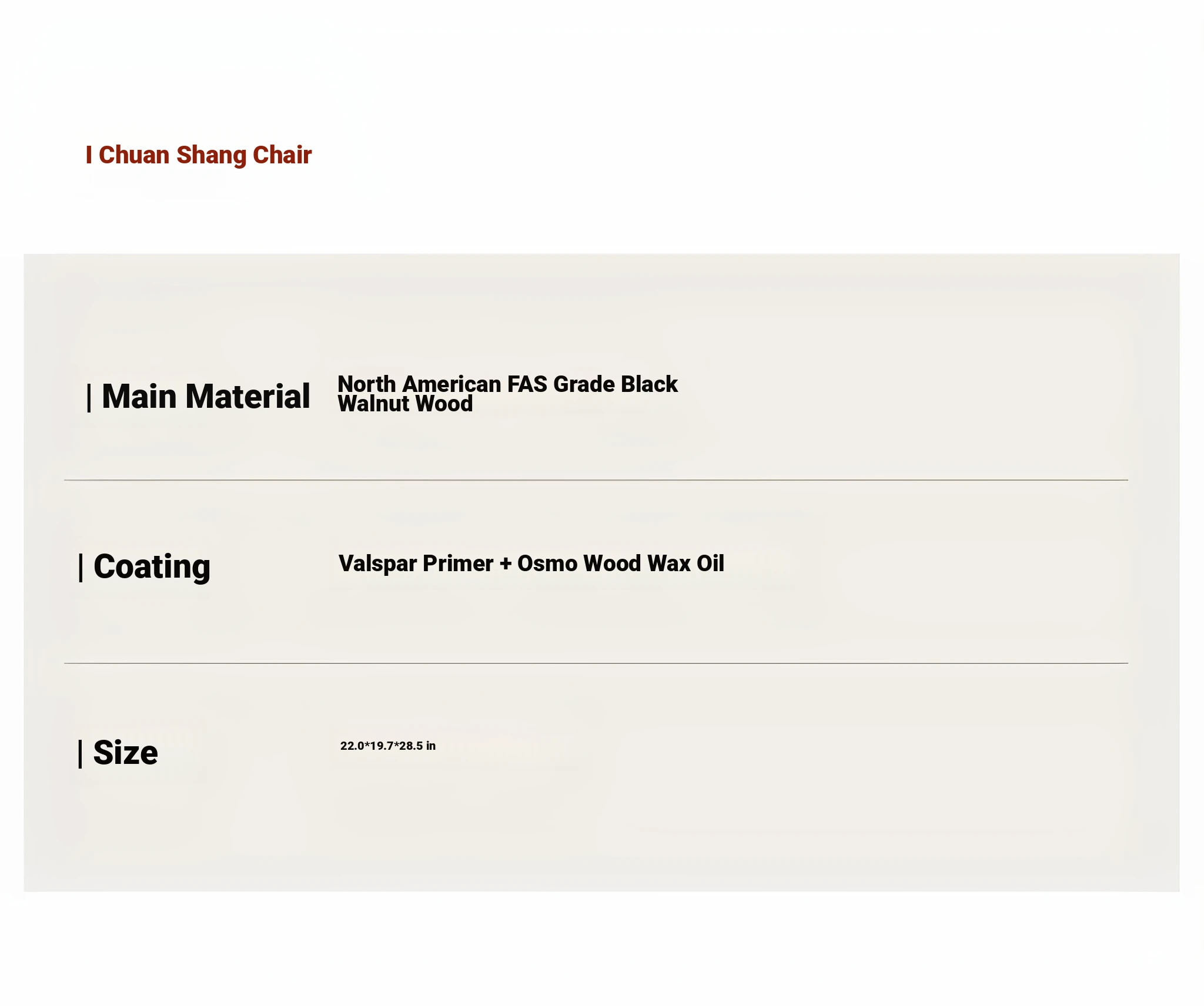This screenshot has width=1204, height=1006.
Task: Click the divider line above the Size row
Action: coord(596,663)
